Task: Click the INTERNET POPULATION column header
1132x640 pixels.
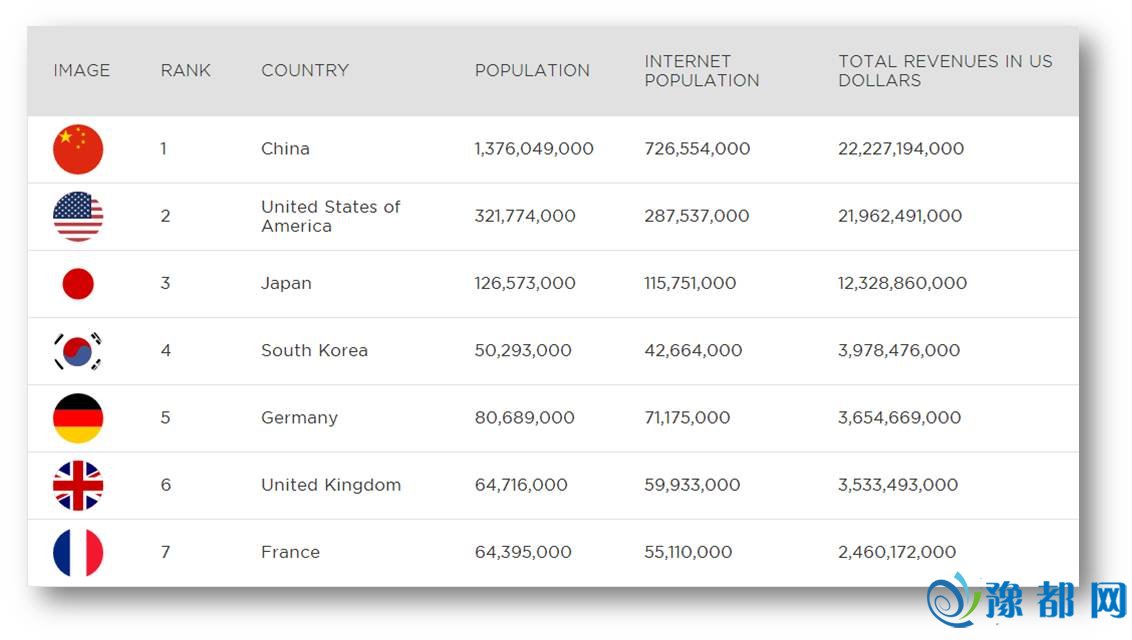Action: (701, 70)
